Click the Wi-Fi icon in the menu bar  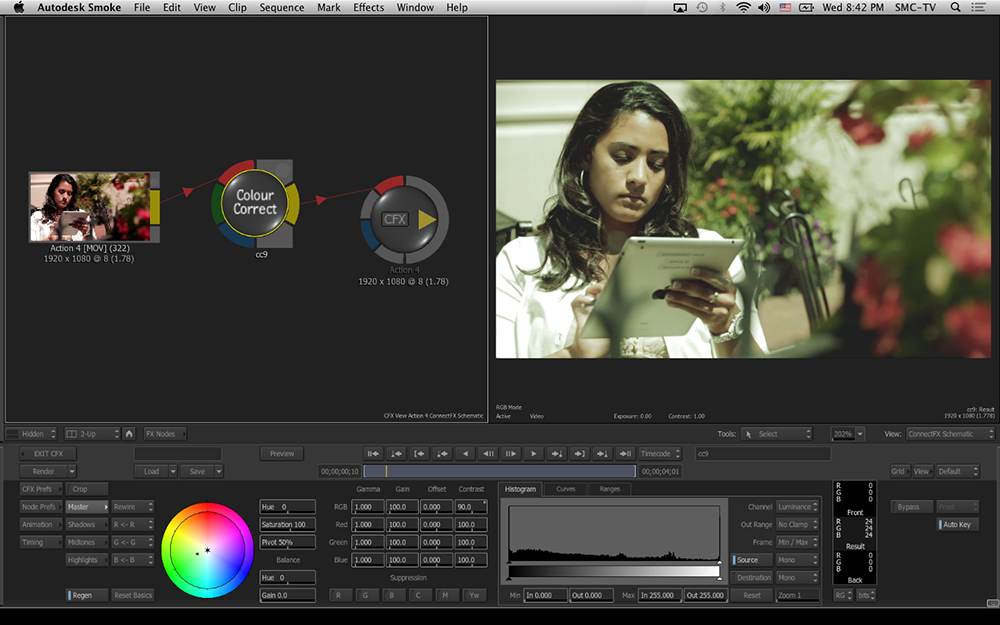click(743, 8)
